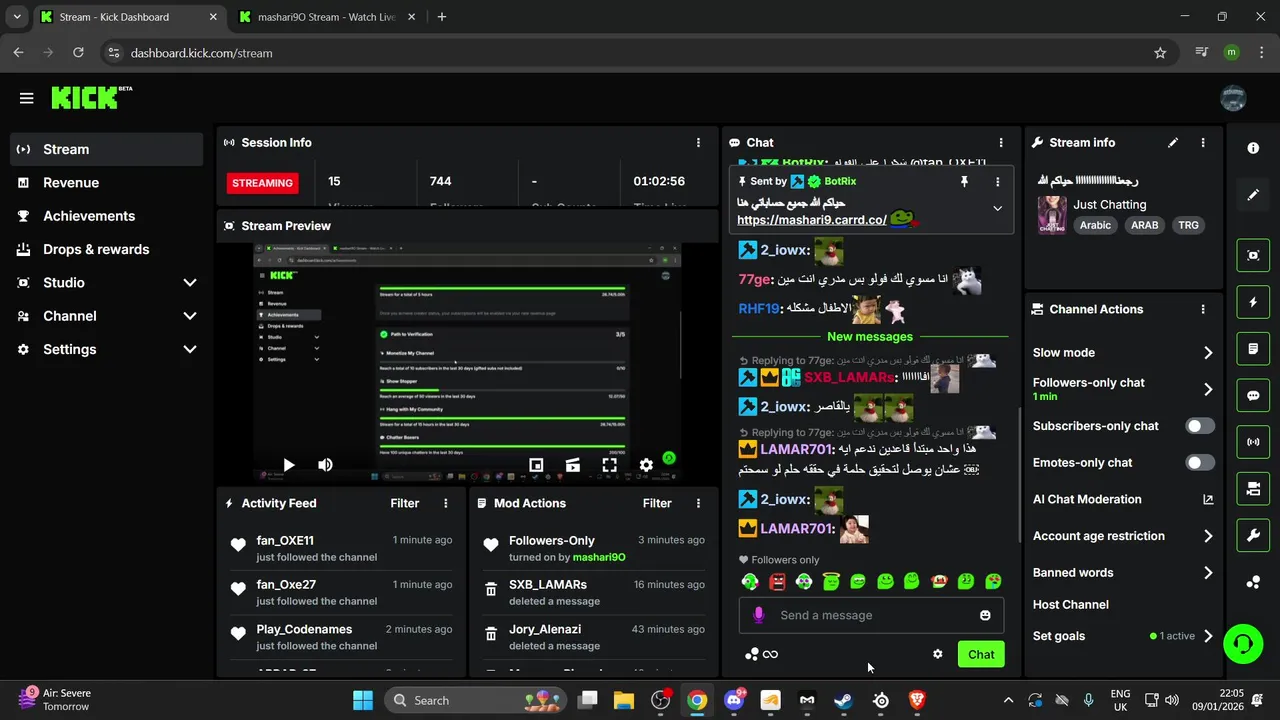Open File Explorer from the taskbar

point(624,700)
